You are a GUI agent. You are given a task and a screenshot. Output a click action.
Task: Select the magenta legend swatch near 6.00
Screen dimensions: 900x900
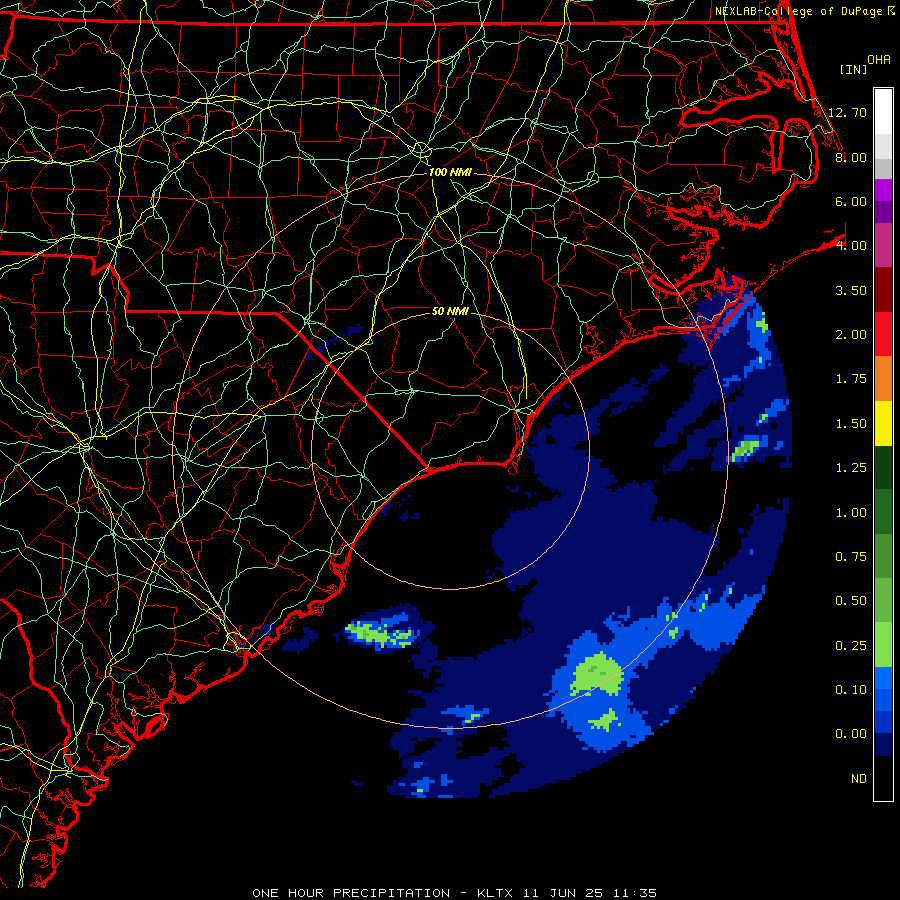[x=883, y=190]
